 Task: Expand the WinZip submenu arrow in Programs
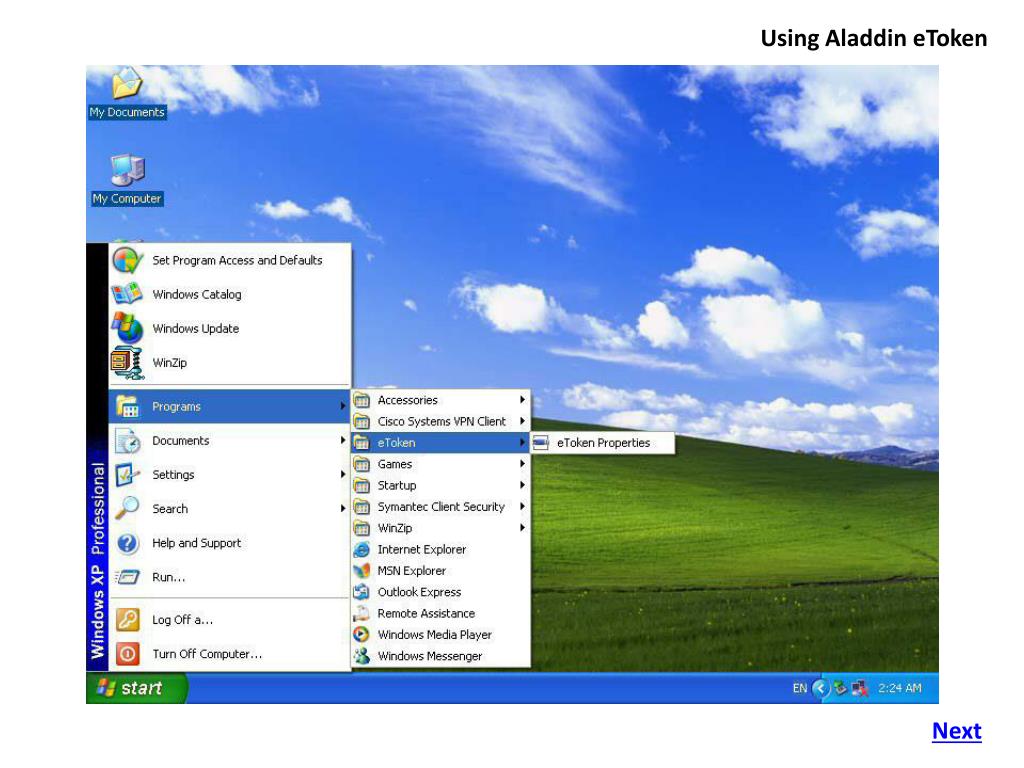522,528
